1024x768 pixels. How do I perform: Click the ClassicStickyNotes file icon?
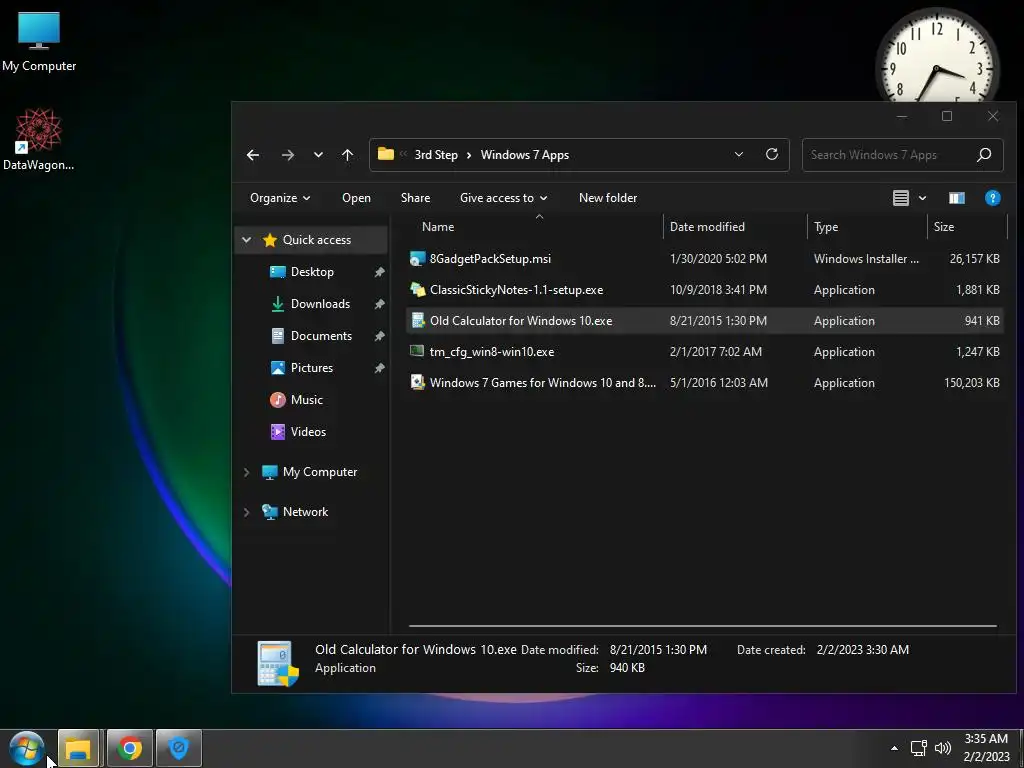pyautogui.click(x=417, y=289)
